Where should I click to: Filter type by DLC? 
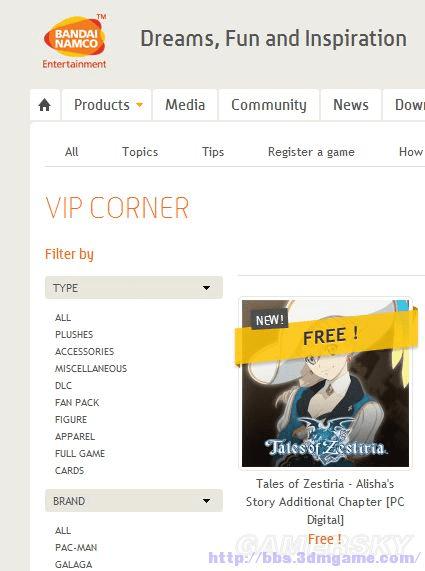[63, 385]
